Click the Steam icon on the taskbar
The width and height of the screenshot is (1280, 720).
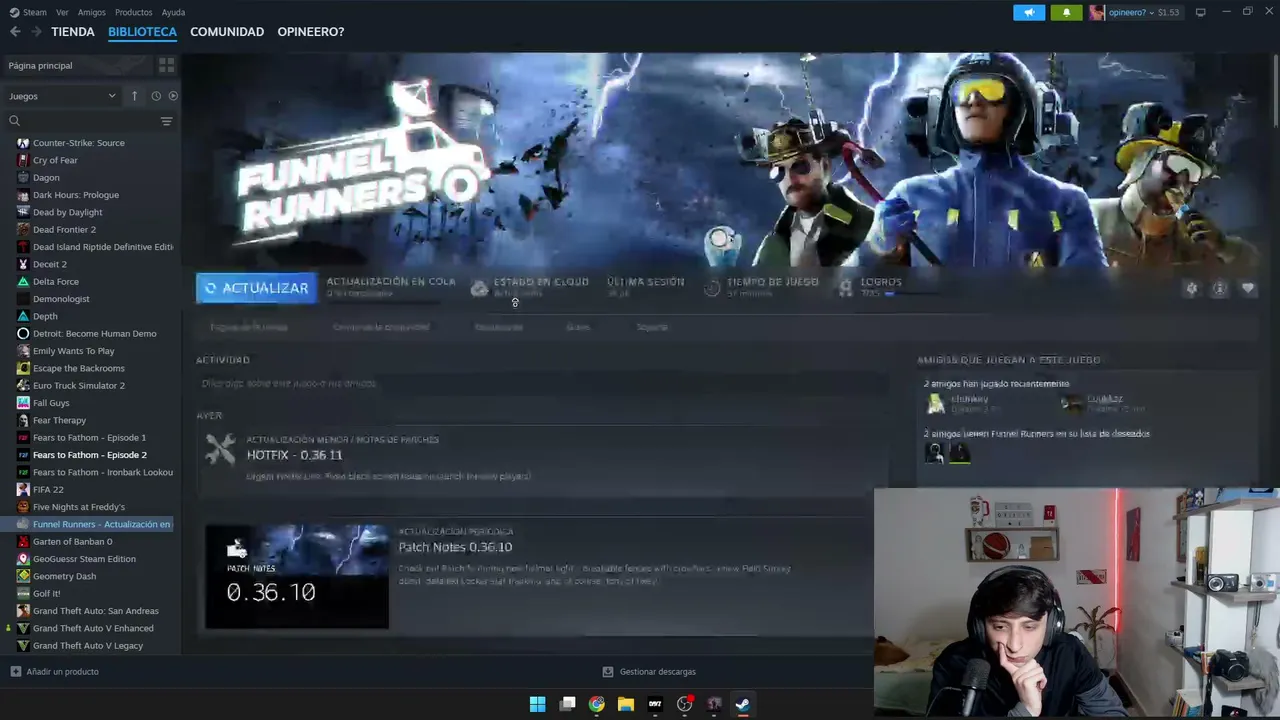pyautogui.click(x=743, y=704)
